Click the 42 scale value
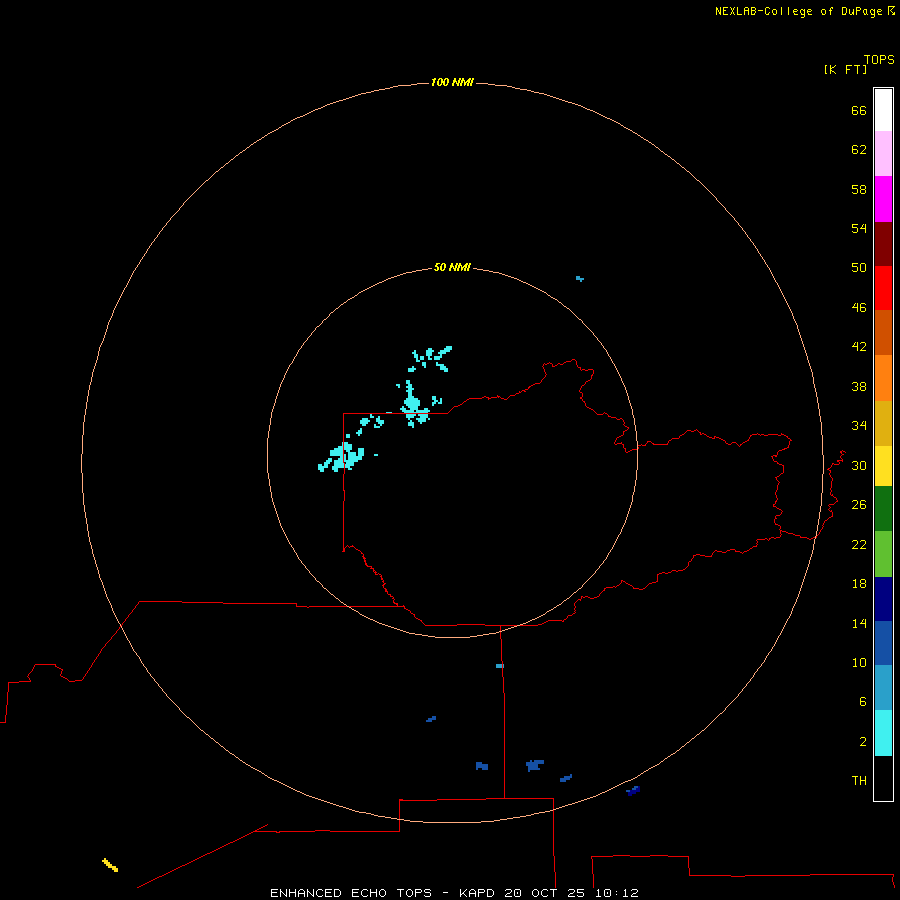This screenshot has height=900, width=900. click(x=859, y=346)
